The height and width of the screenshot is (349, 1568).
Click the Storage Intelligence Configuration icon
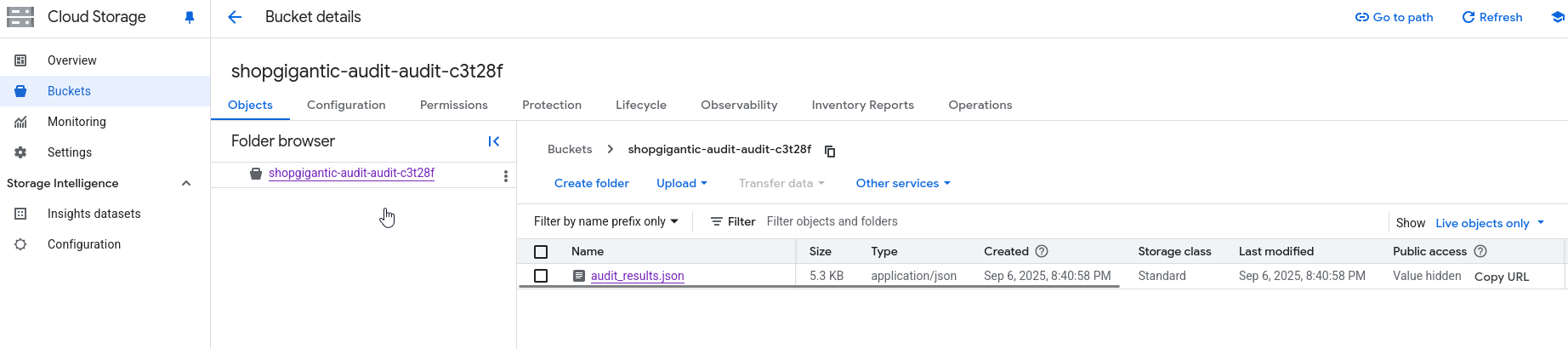tap(20, 244)
